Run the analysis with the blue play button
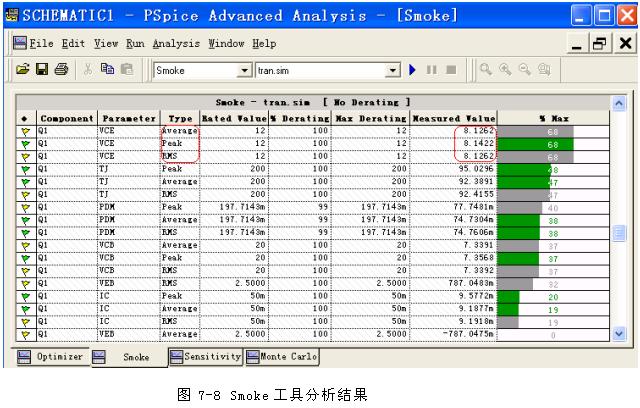 coord(412,70)
